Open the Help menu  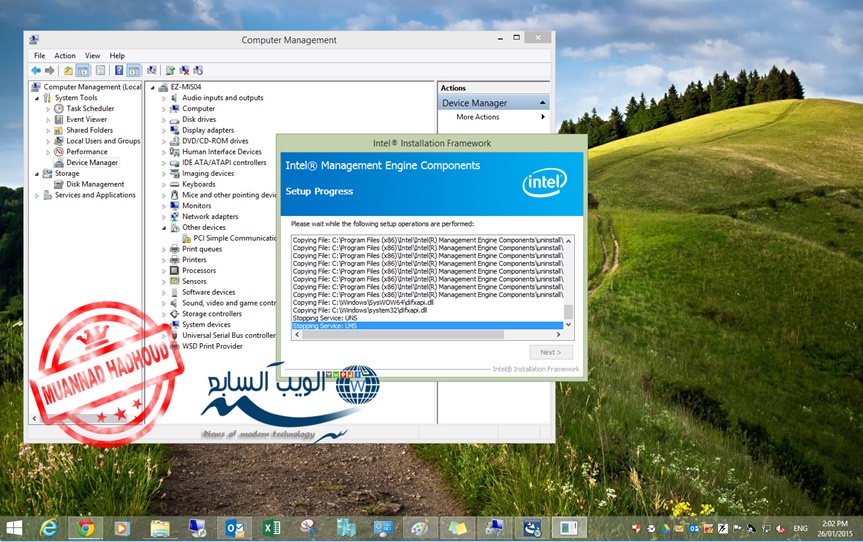(x=117, y=56)
